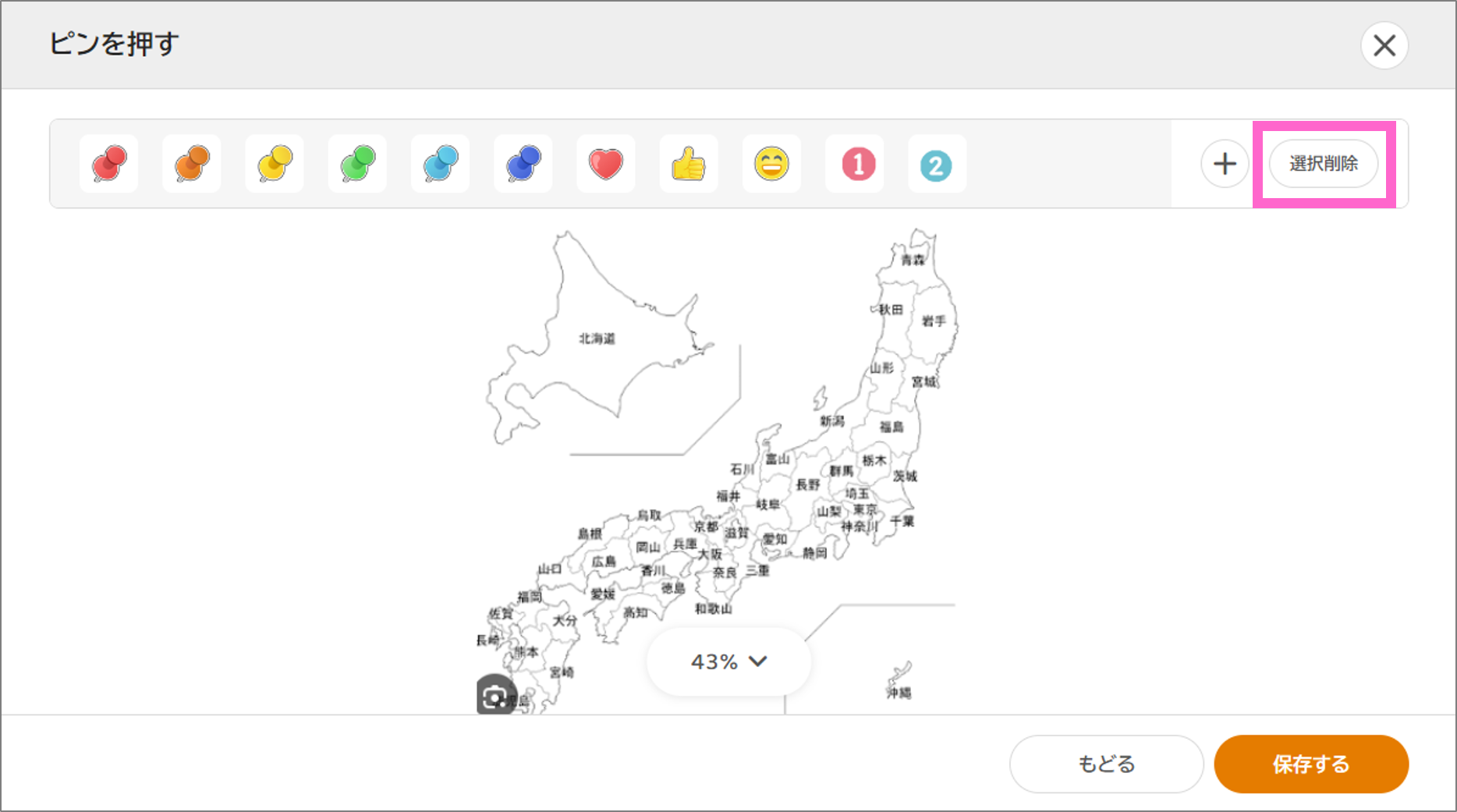Select the number 1 pin
Screen dimensions: 1457x812
click(x=853, y=164)
